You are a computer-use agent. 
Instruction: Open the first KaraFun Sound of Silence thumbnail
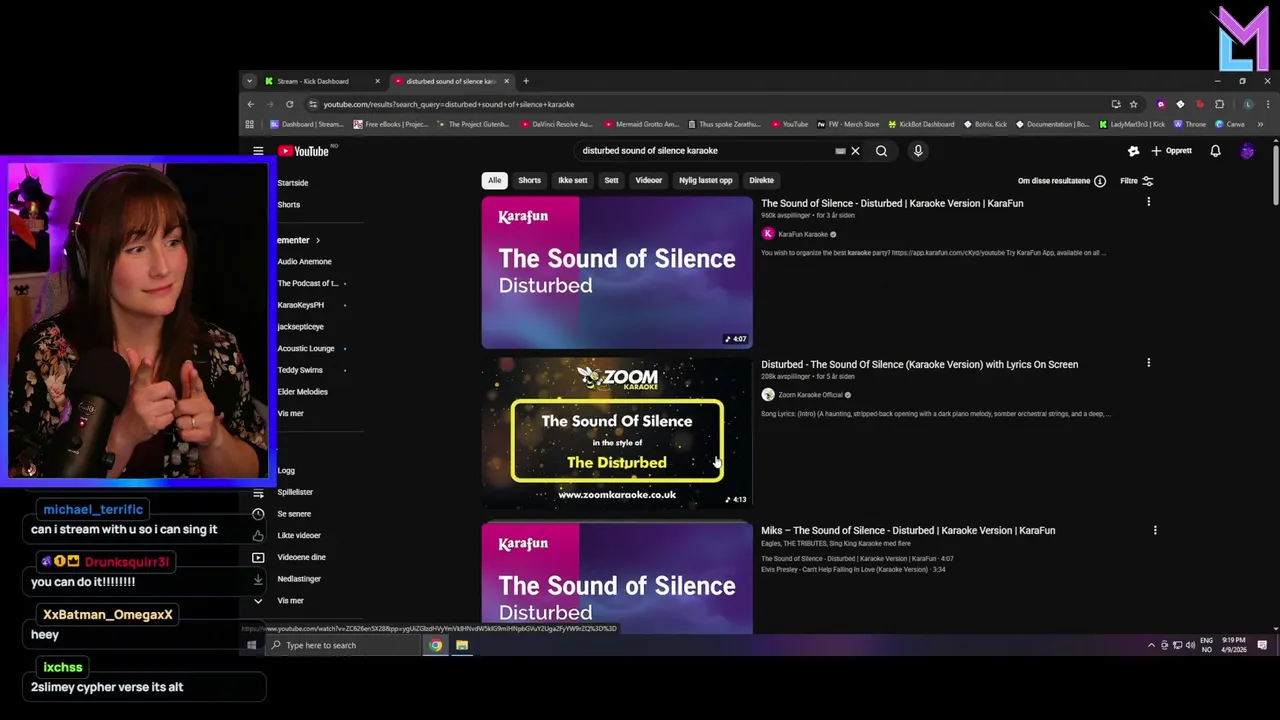click(x=617, y=272)
